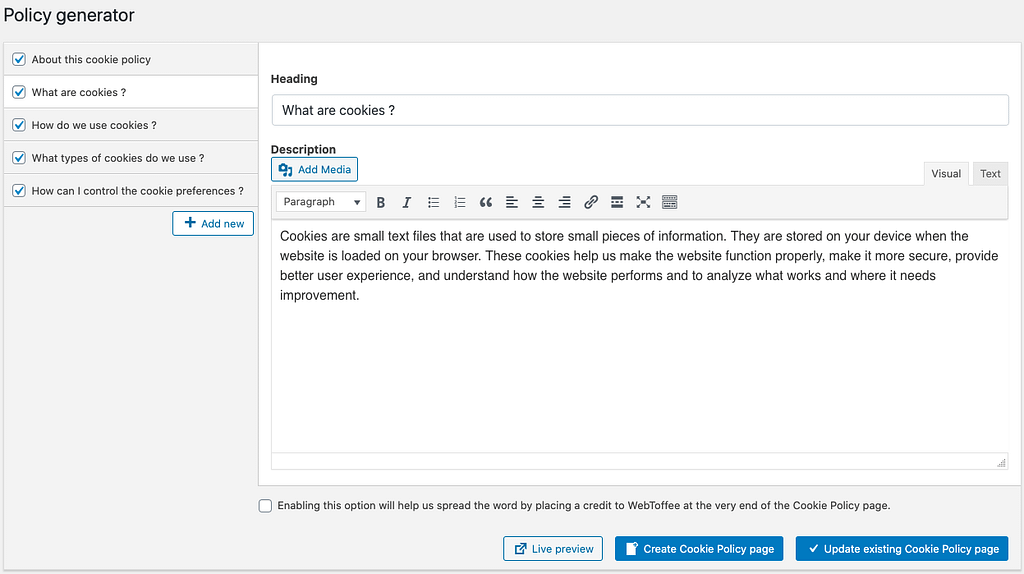Uncheck What types of cookies checkbox
This screenshot has height=574, width=1024.
tap(19, 158)
